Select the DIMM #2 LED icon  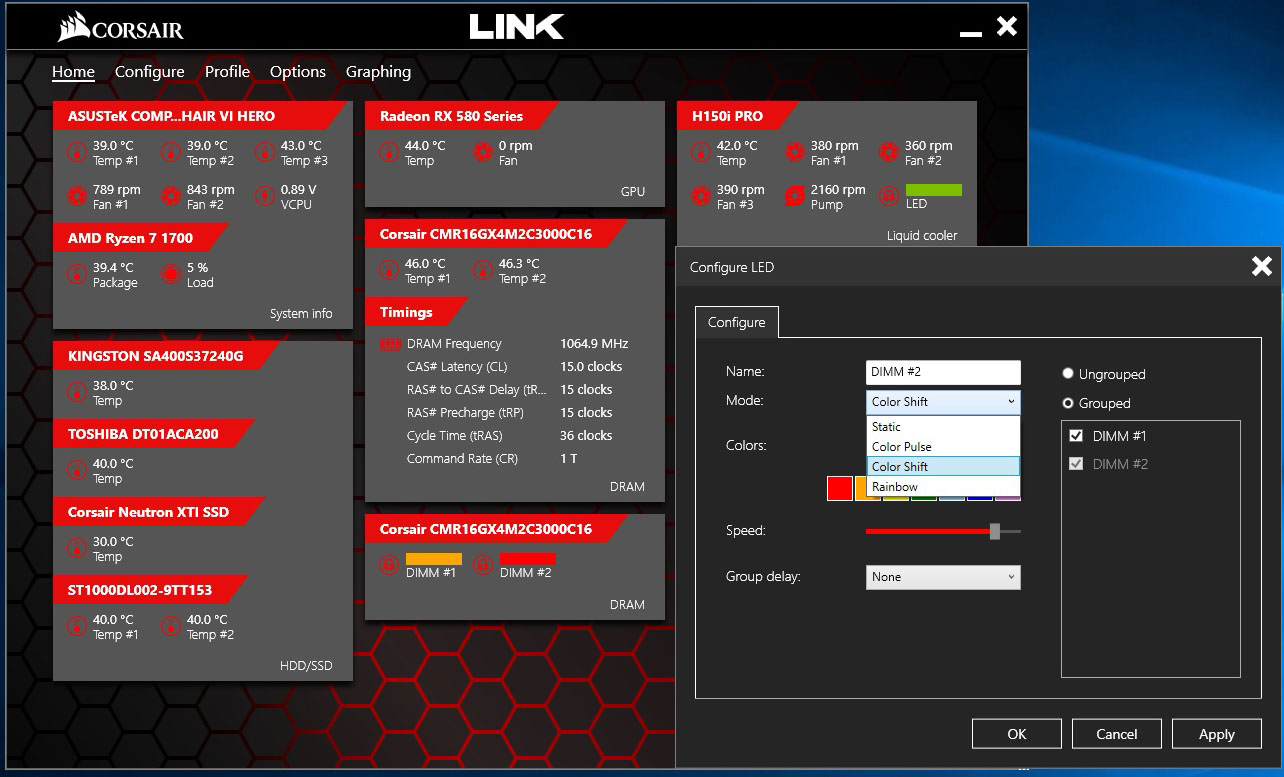click(483, 565)
